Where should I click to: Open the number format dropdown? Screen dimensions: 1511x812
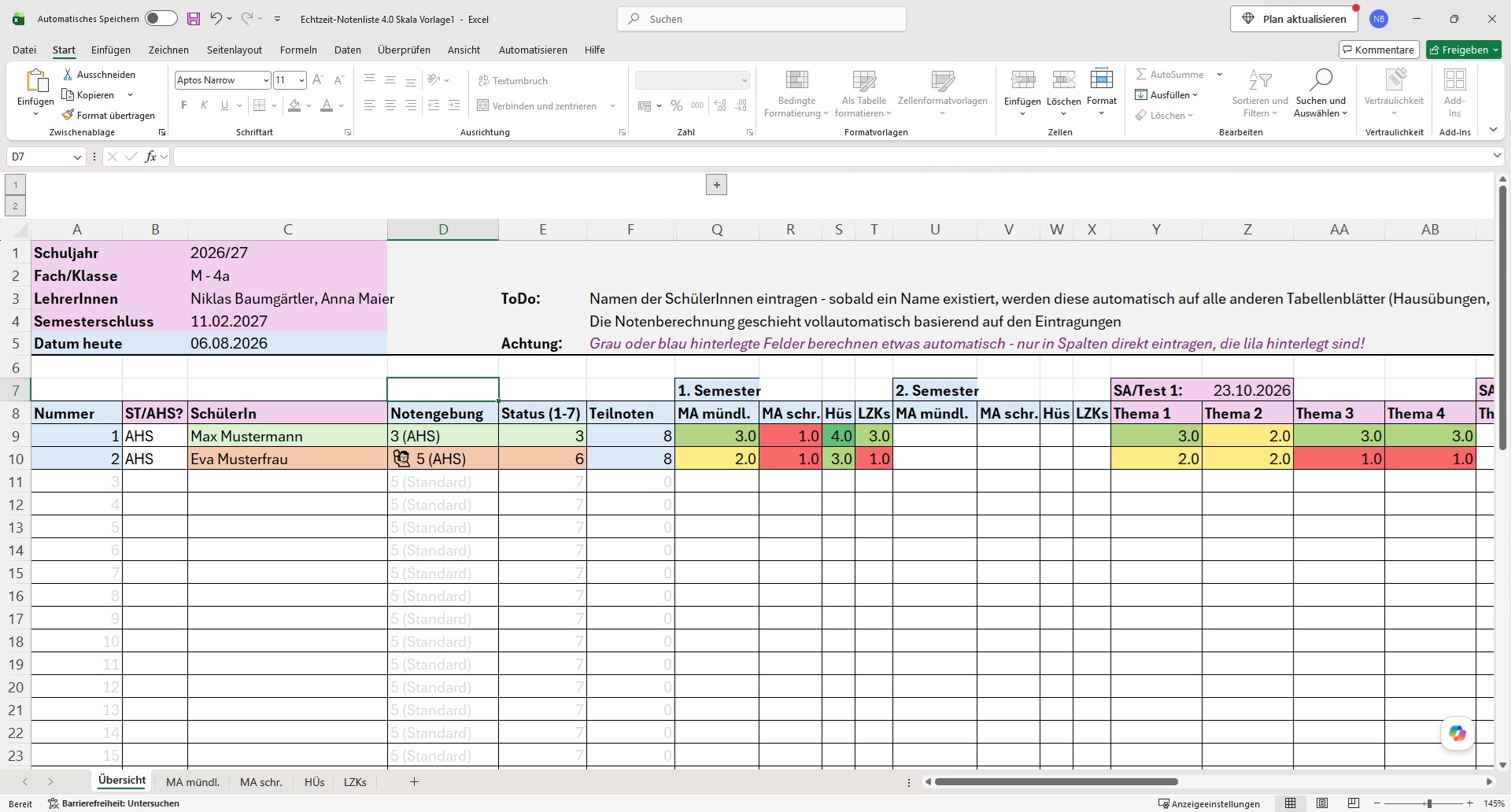tap(744, 80)
